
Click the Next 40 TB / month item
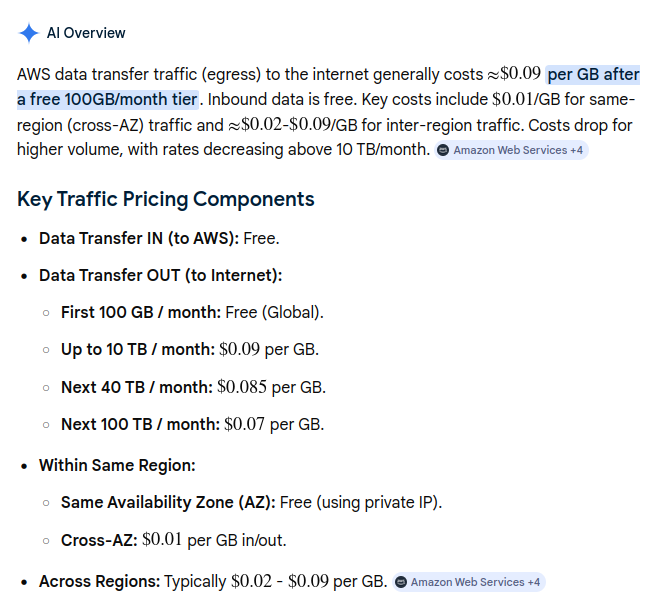pyautogui.click(x=193, y=387)
